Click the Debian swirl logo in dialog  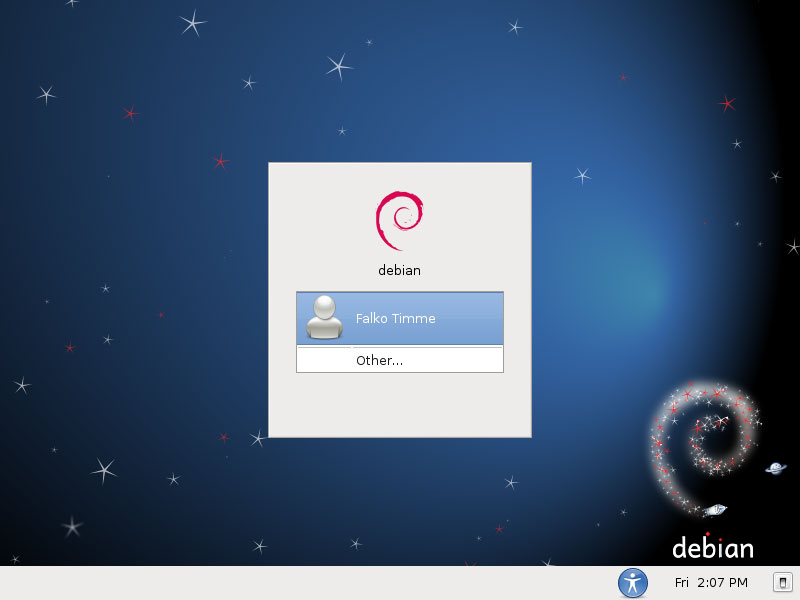[x=399, y=221]
